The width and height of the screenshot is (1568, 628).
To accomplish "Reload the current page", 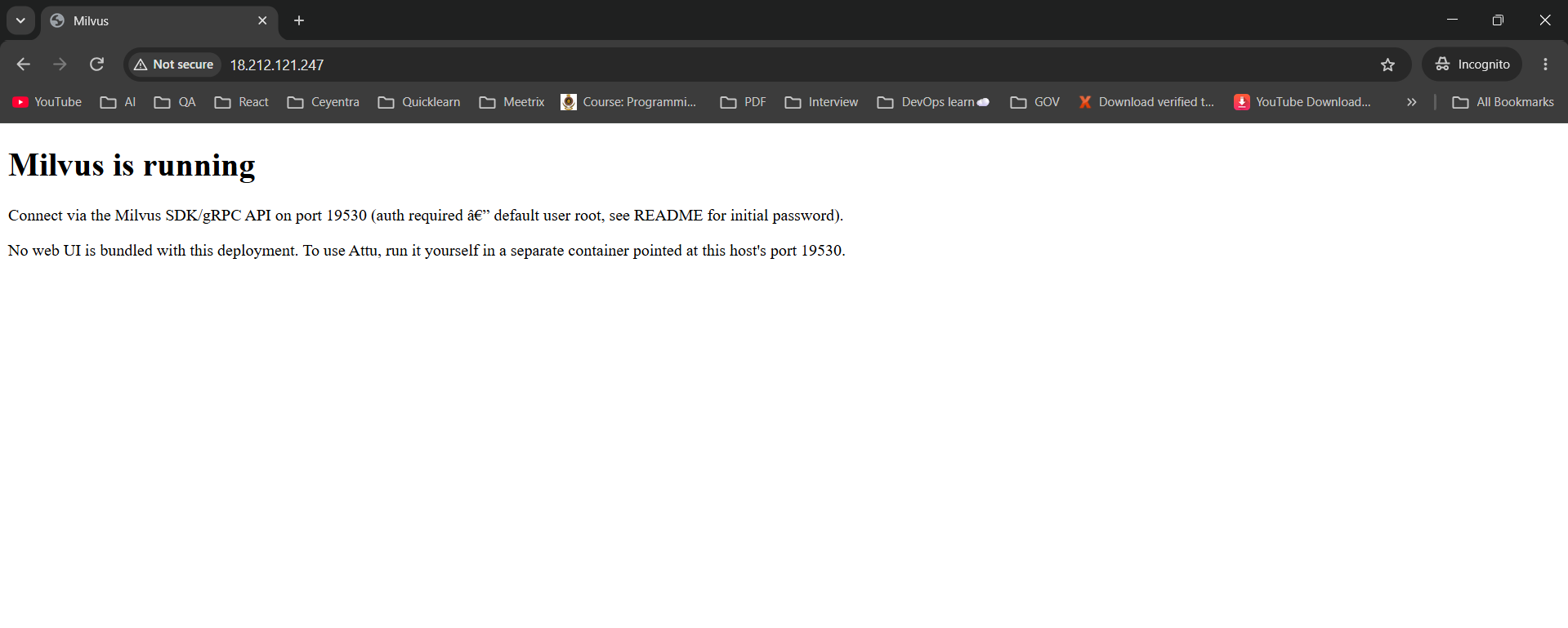I will pos(96,65).
